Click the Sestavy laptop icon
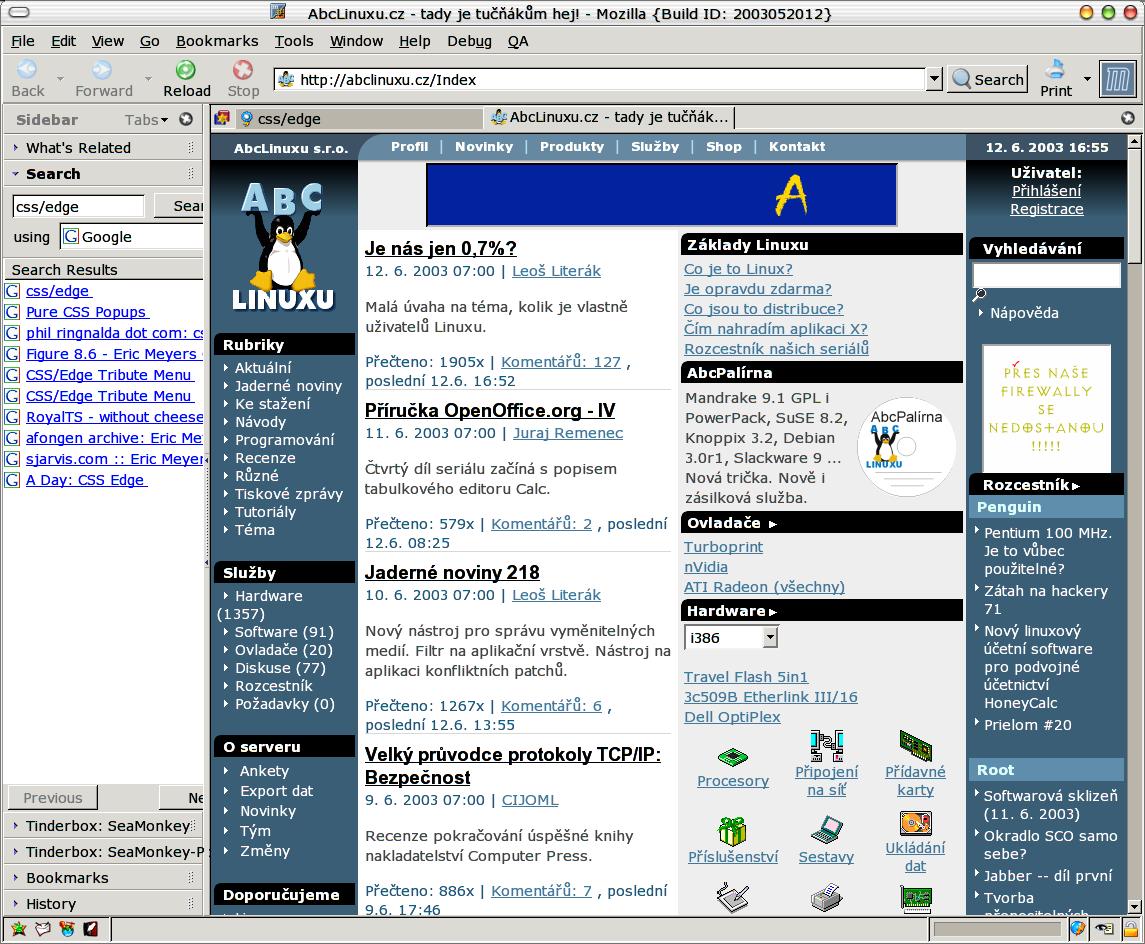 click(x=827, y=830)
